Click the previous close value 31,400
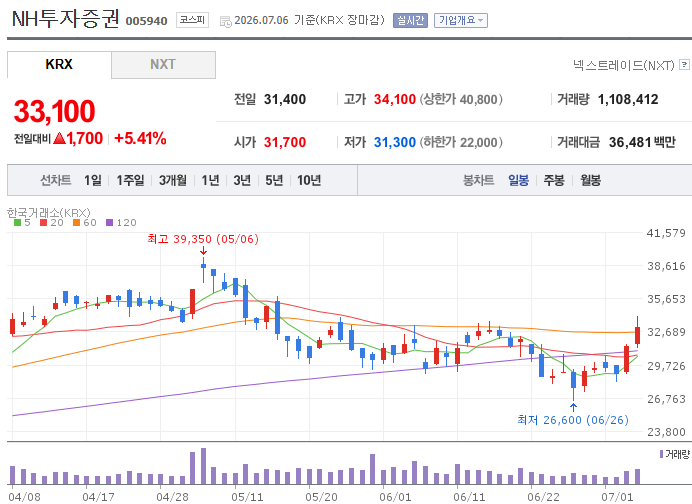This screenshot has height=504, width=692. tap(285, 99)
